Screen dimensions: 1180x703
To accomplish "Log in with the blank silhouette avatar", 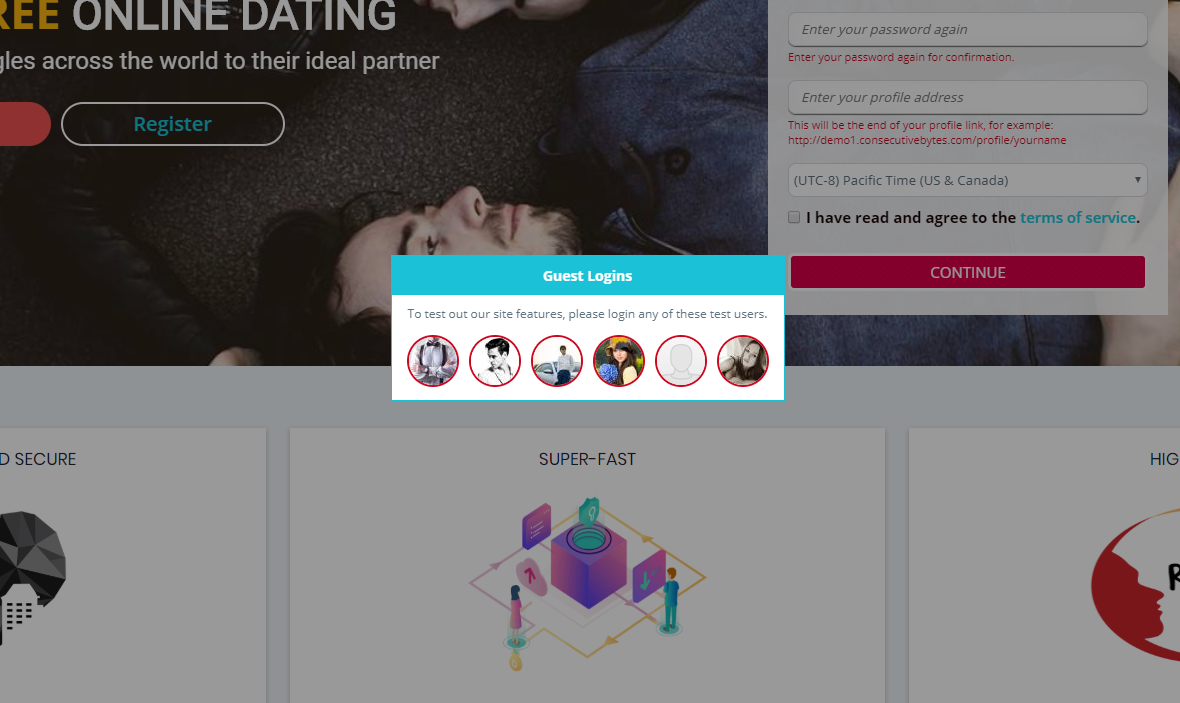I will pyautogui.click(x=681, y=361).
